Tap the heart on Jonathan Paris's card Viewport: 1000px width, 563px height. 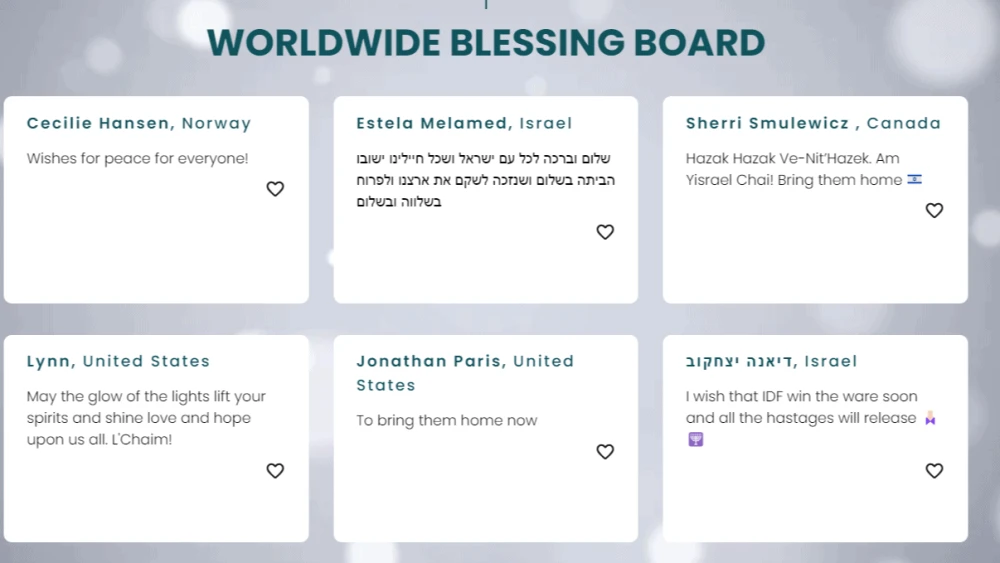605,451
